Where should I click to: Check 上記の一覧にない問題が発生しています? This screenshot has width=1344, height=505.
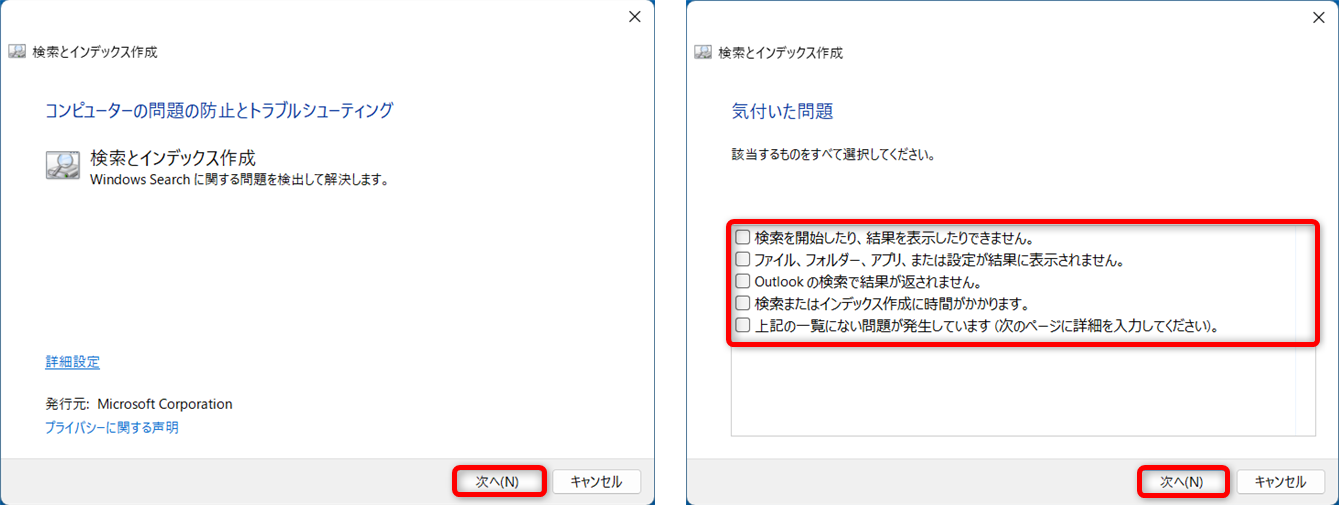click(x=743, y=325)
